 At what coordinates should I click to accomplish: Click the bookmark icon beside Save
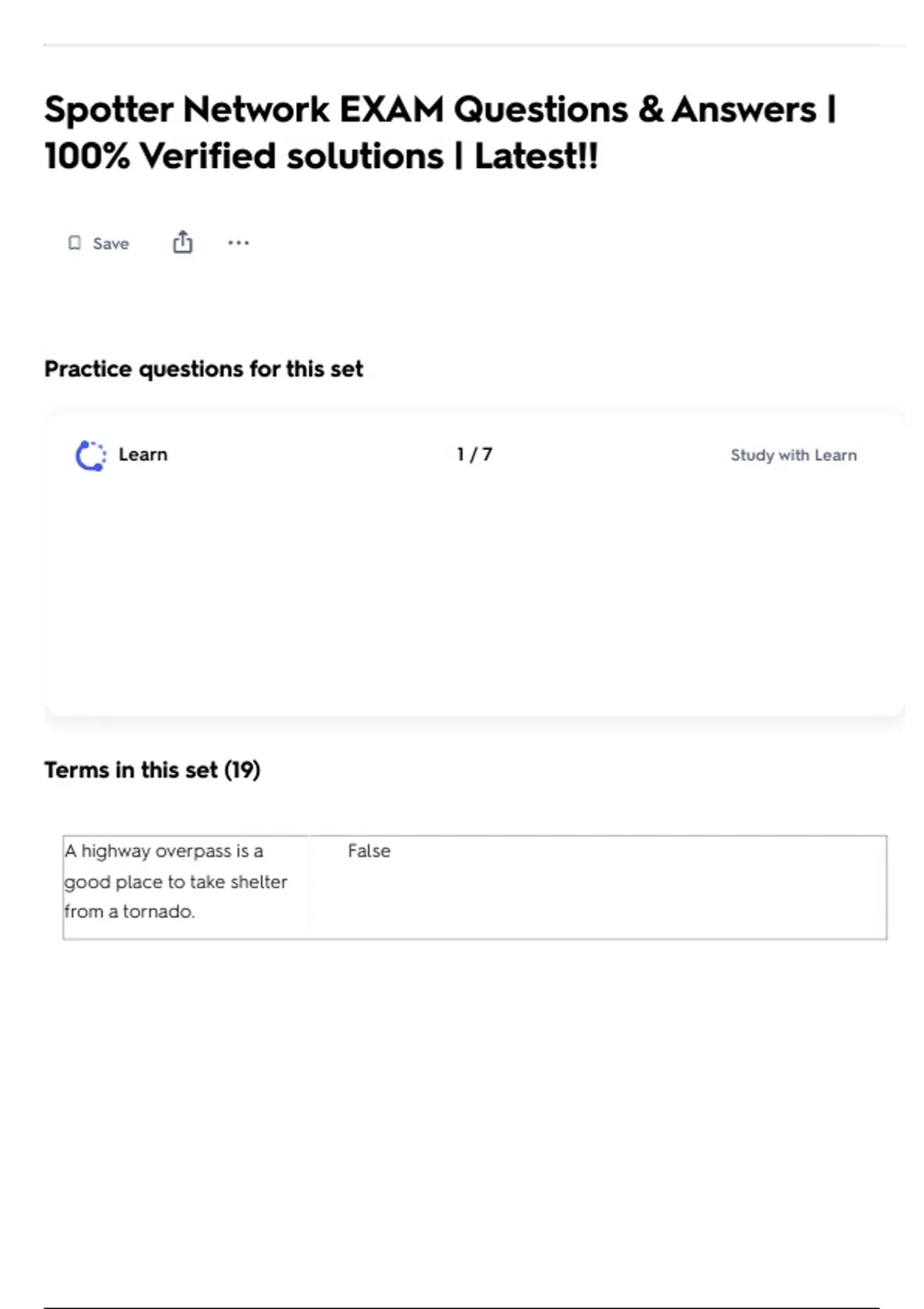tap(75, 243)
